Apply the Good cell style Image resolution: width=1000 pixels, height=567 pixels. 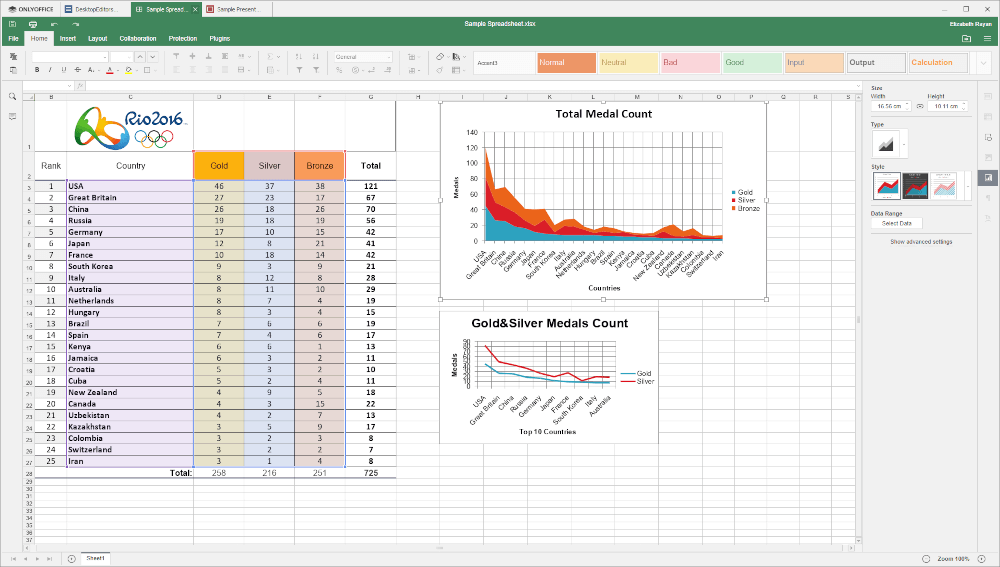click(x=752, y=63)
